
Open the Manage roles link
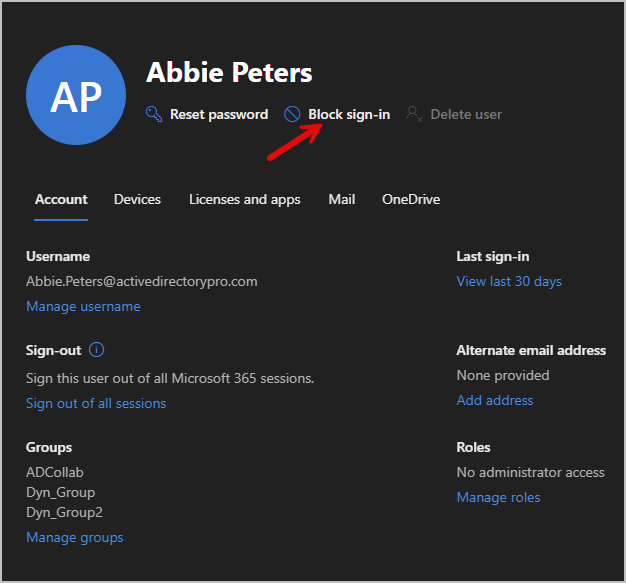498,497
